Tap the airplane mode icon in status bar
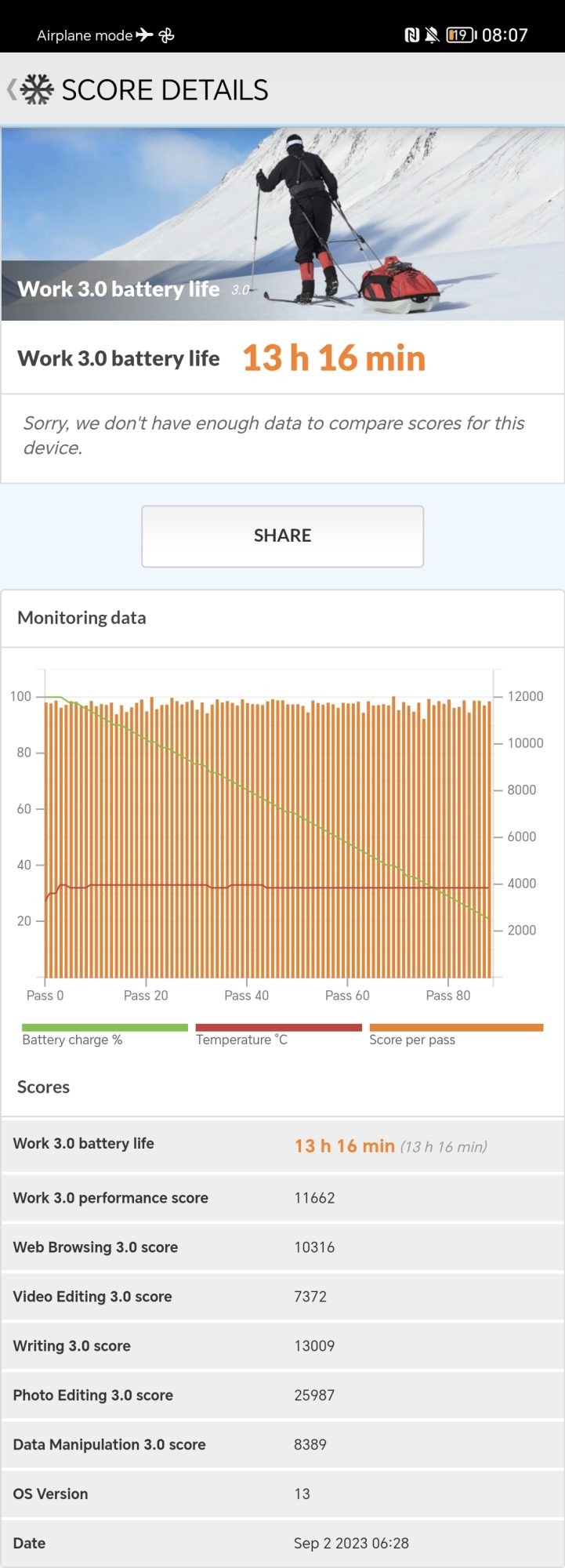565x1568 pixels. pos(144,34)
